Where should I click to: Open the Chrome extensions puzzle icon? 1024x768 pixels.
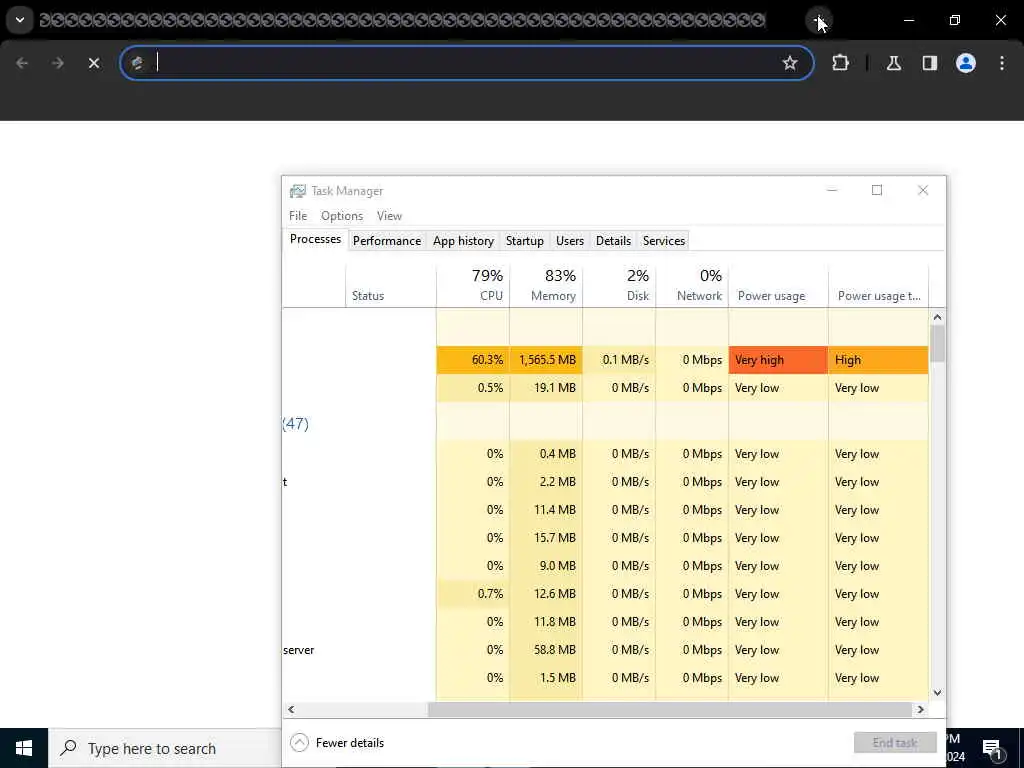point(840,63)
